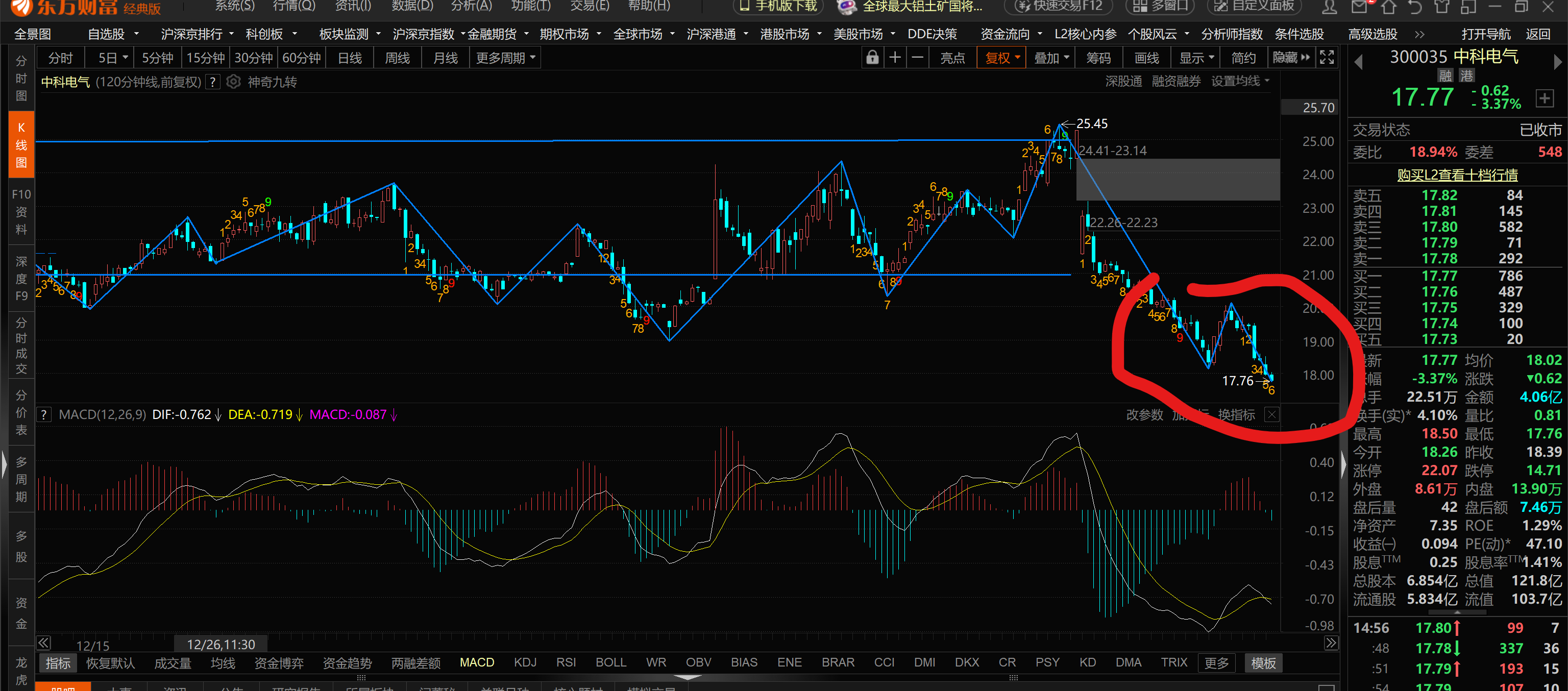This screenshot has height=691, width=1568.
Task: Switch to the 周线 period tab
Action: click(x=398, y=58)
